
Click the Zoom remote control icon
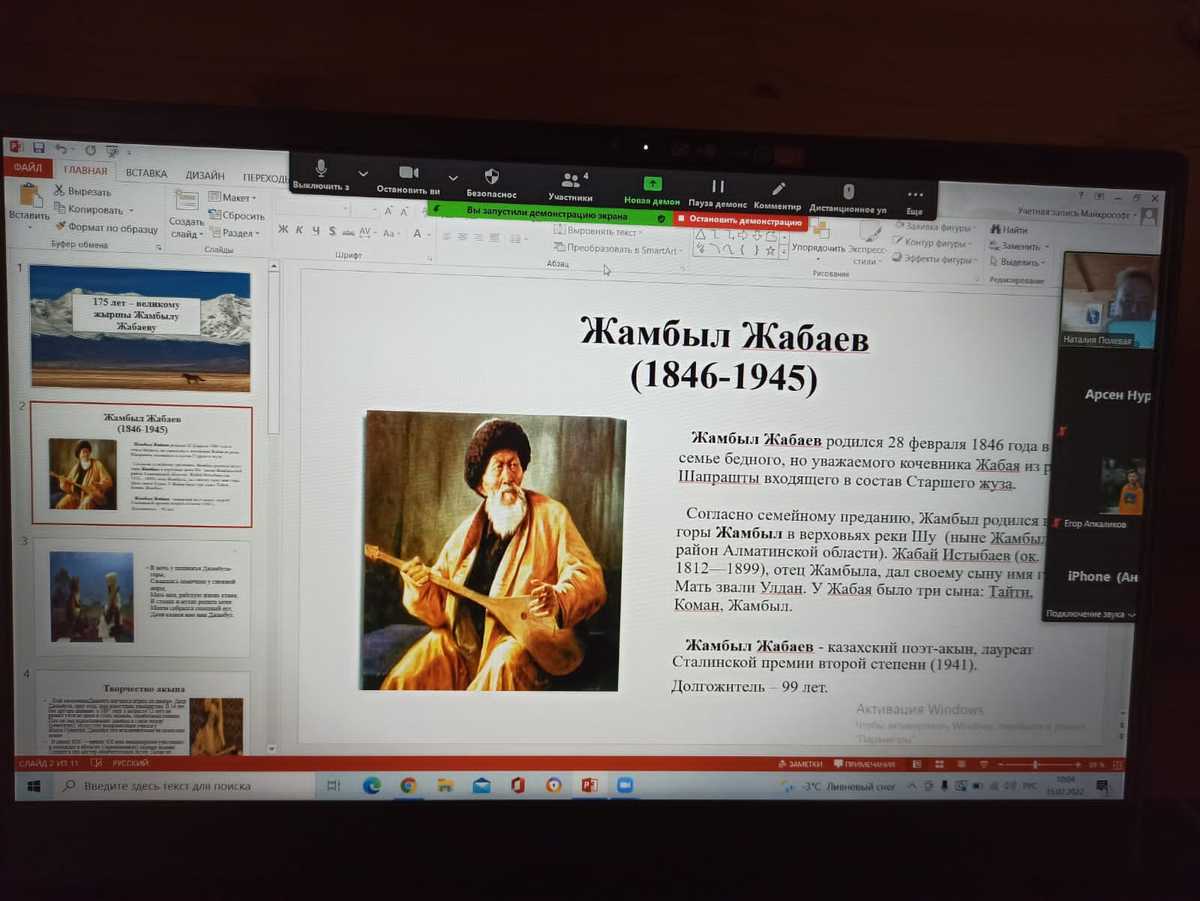point(848,192)
